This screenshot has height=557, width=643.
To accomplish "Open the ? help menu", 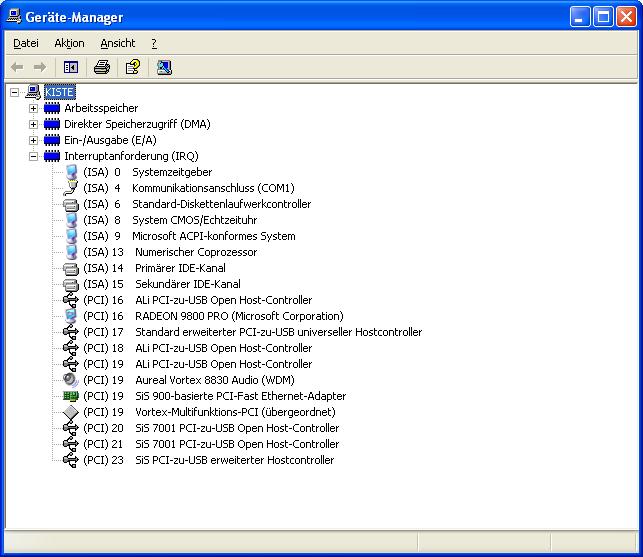I will coord(154,43).
